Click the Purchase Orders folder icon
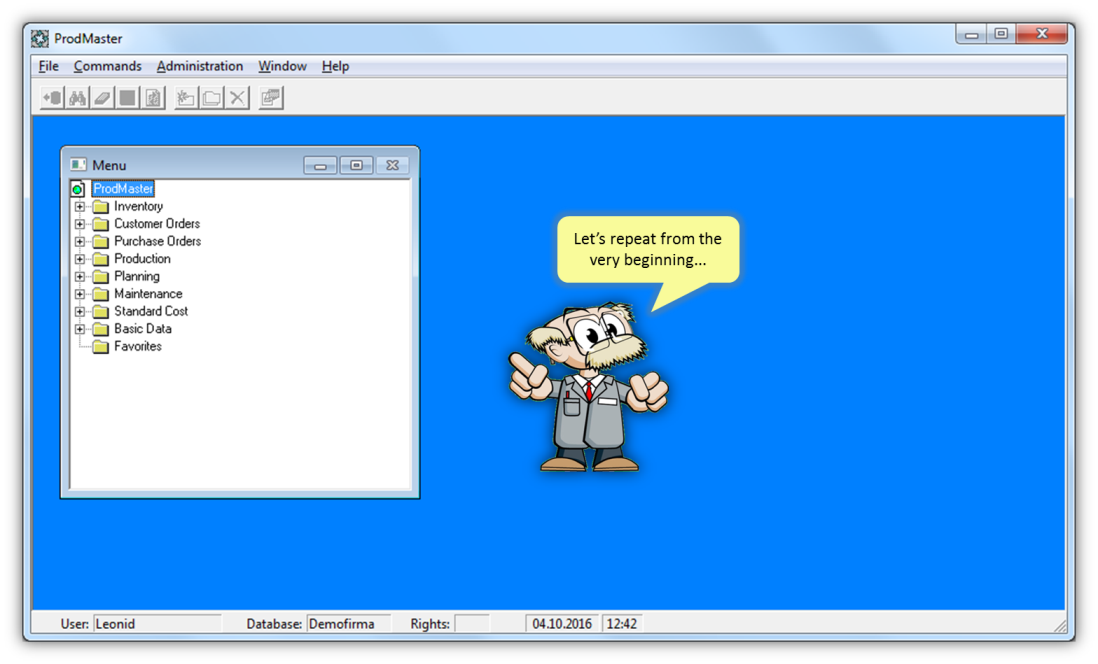 [x=101, y=242]
